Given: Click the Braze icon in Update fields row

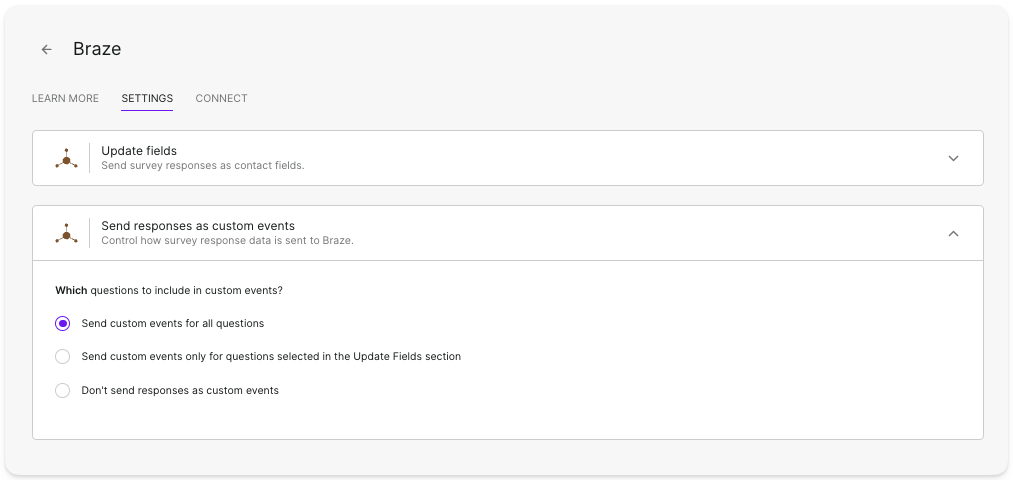Looking at the screenshot, I should (67, 158).
